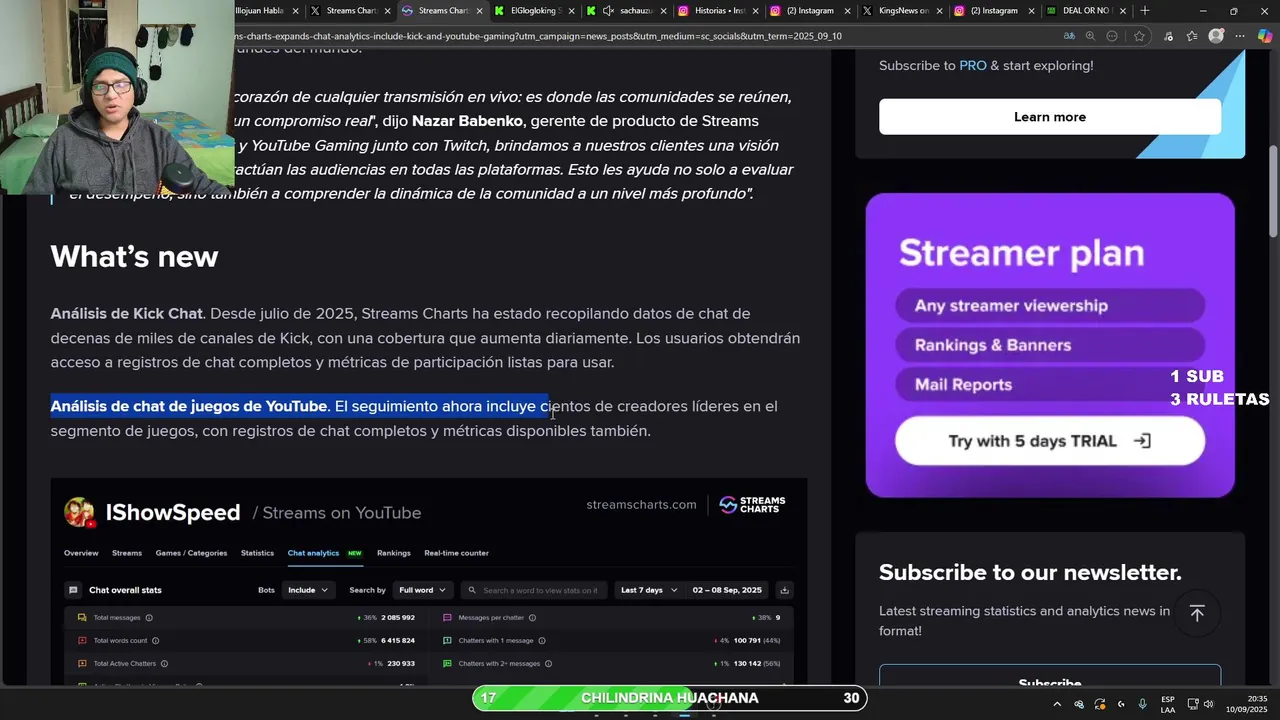1280x720 pixels.
Task: Click the What's new heading
Action: (134, 257)
